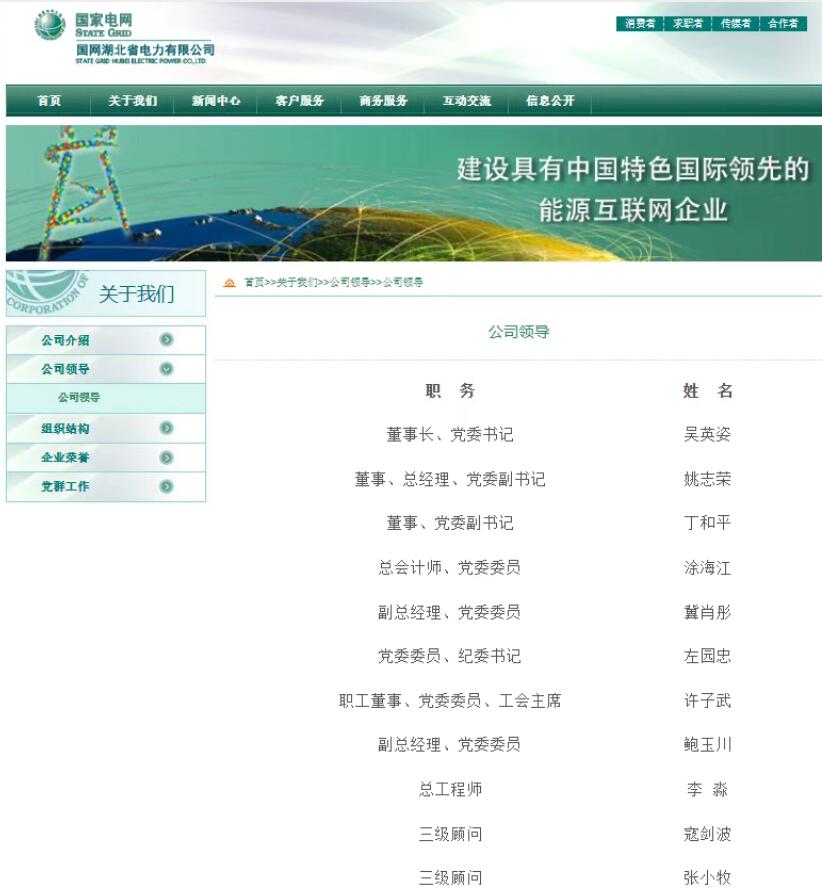This screenshot has height=895, width=822.
Task: Click the breadcrumb home icon
Action: 230,283
